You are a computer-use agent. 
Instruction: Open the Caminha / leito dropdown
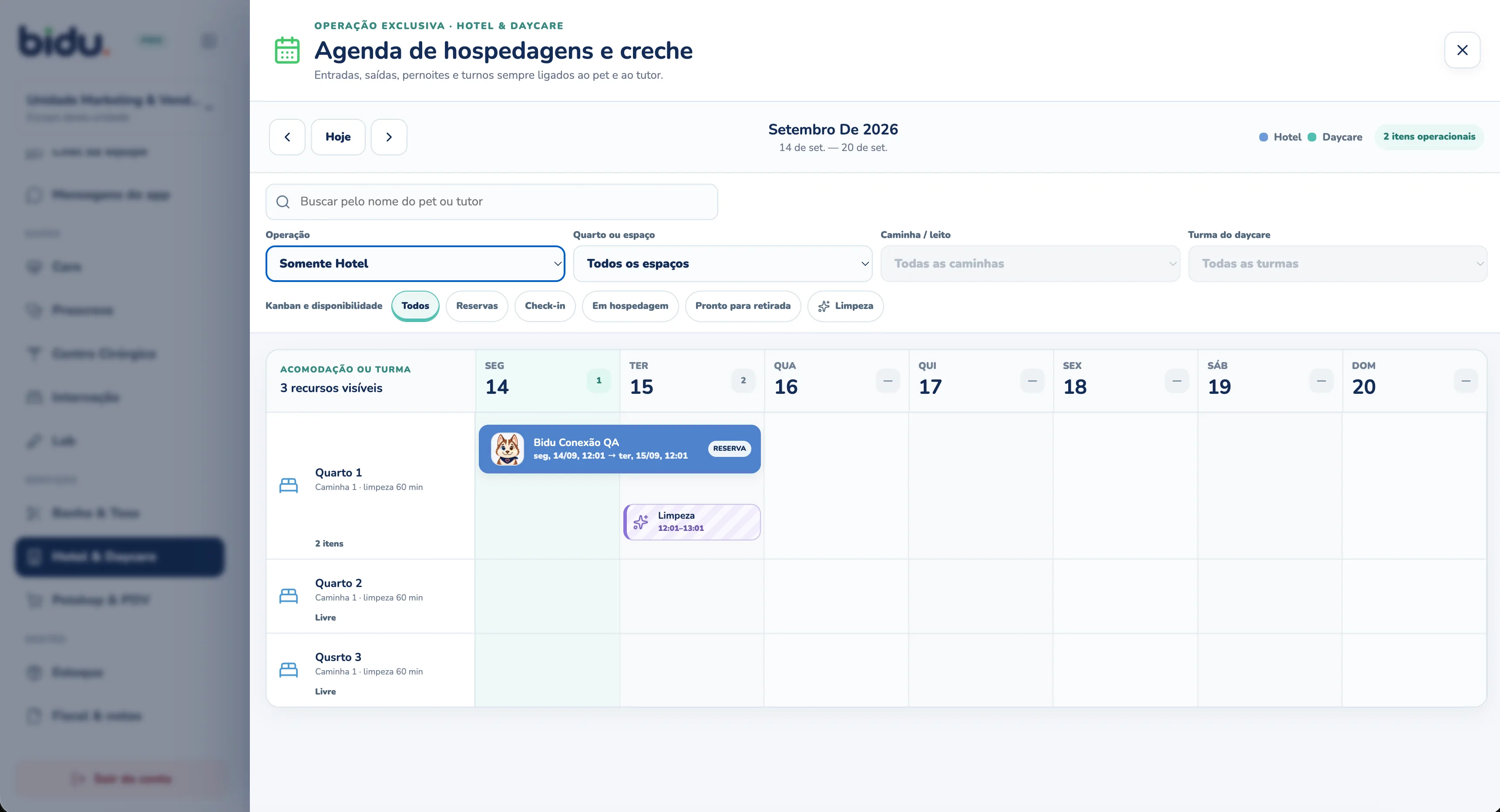(1030, 264)
